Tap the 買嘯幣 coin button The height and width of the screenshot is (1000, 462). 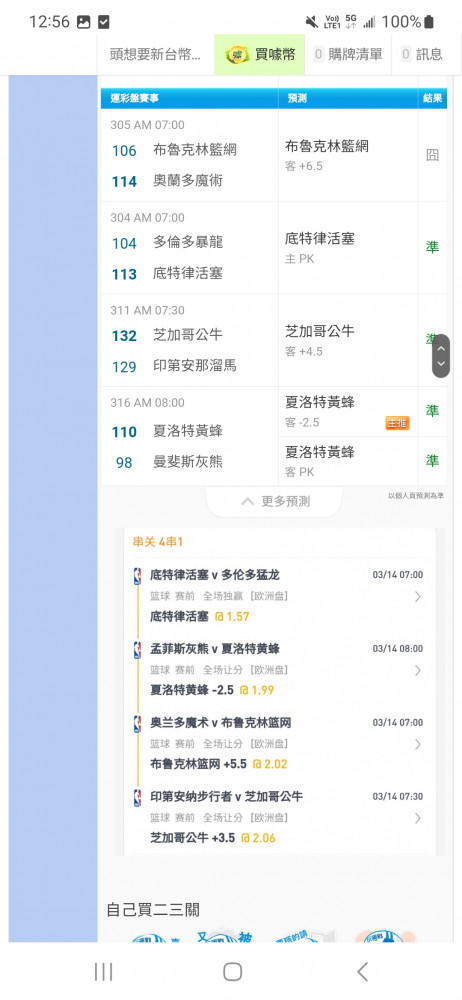point(260,54)
